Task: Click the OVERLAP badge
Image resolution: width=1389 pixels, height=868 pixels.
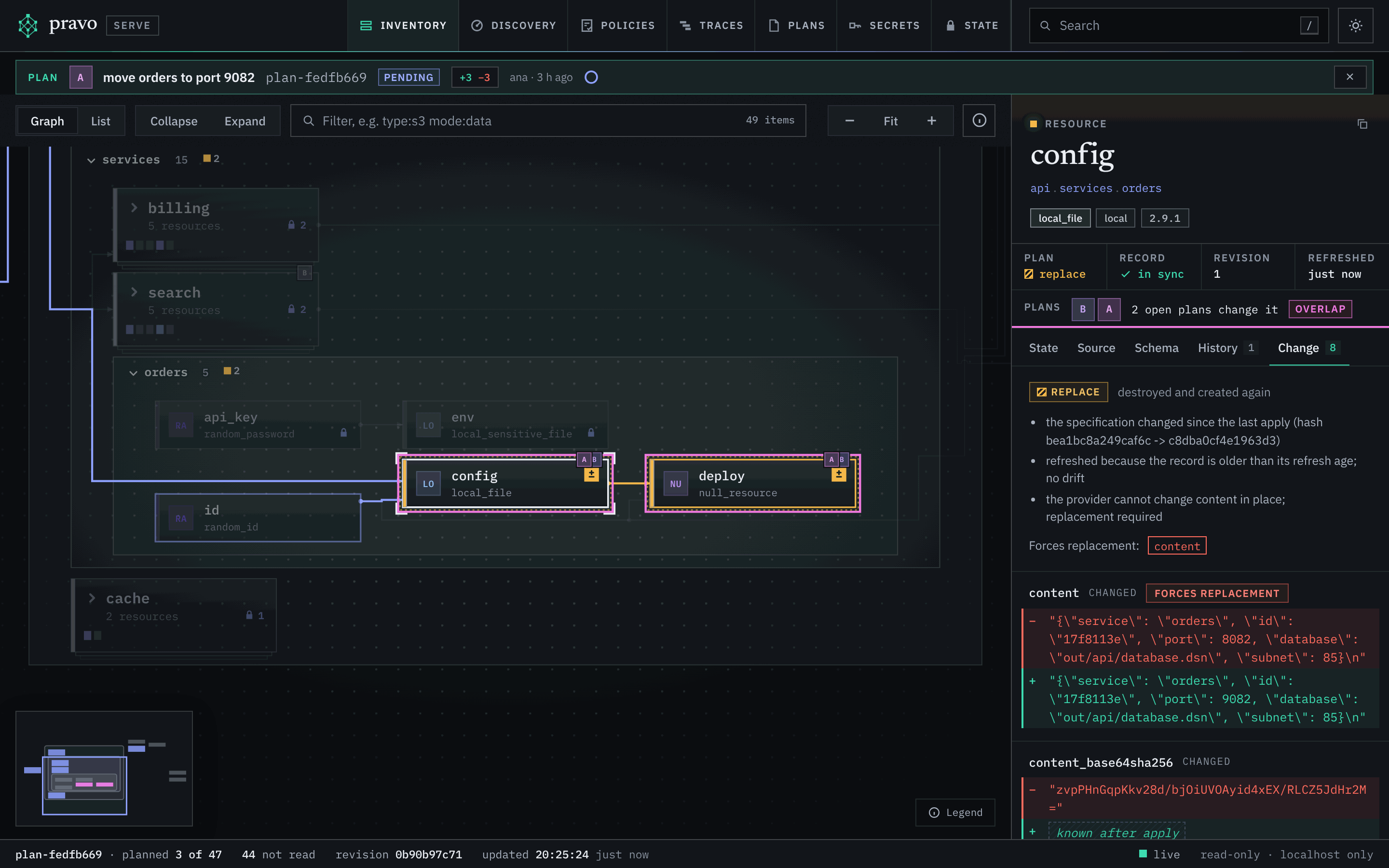Action: pyautogui.click(x=1320, y=309)
